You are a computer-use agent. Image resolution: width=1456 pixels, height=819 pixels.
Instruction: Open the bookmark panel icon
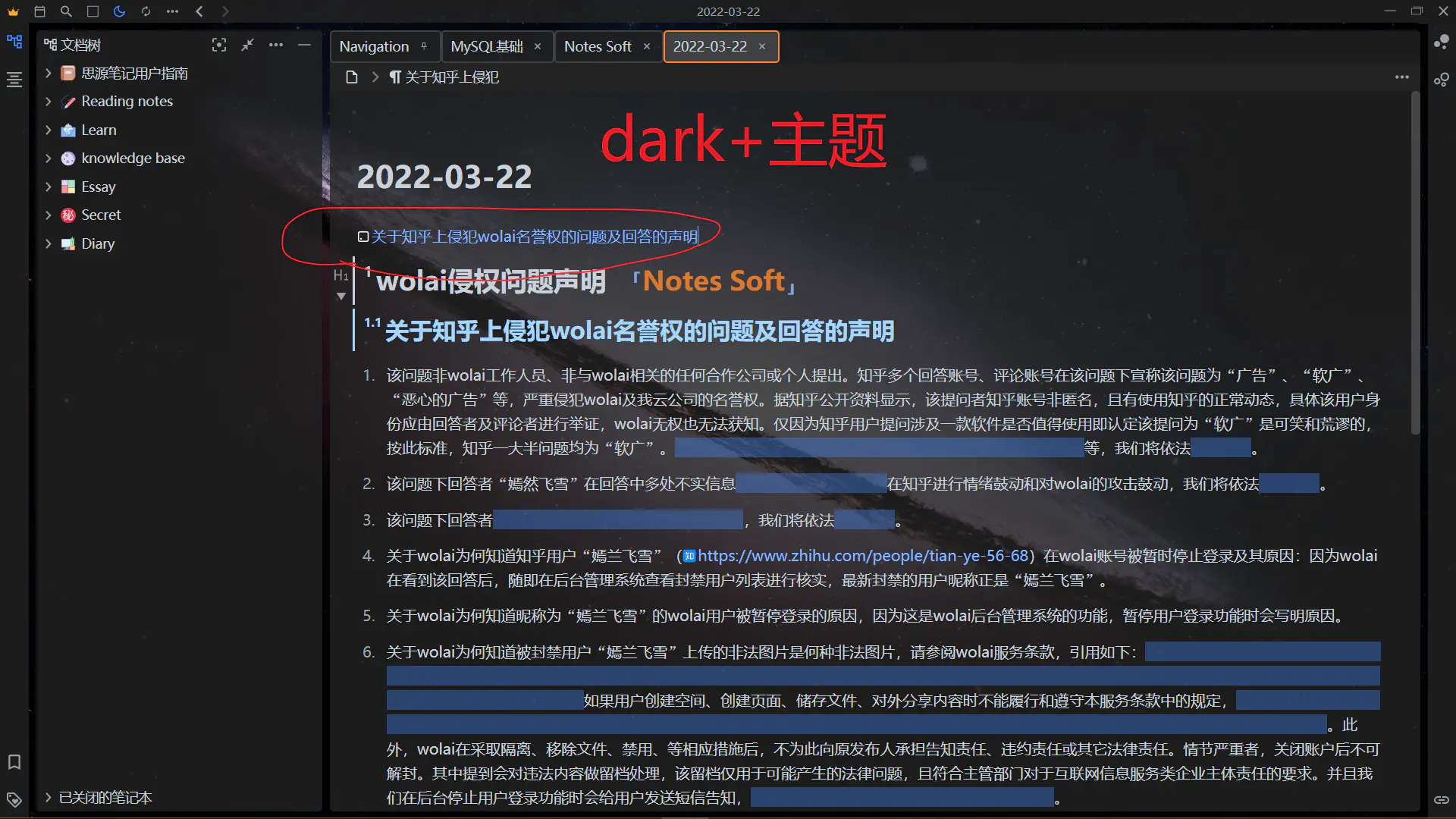[x=14, y=761]
